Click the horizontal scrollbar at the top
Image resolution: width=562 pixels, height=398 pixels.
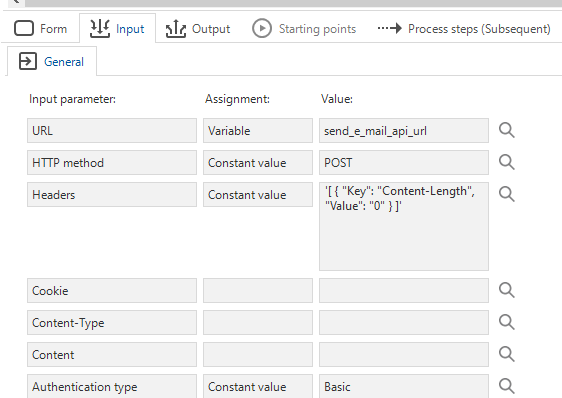click(293, 3)
